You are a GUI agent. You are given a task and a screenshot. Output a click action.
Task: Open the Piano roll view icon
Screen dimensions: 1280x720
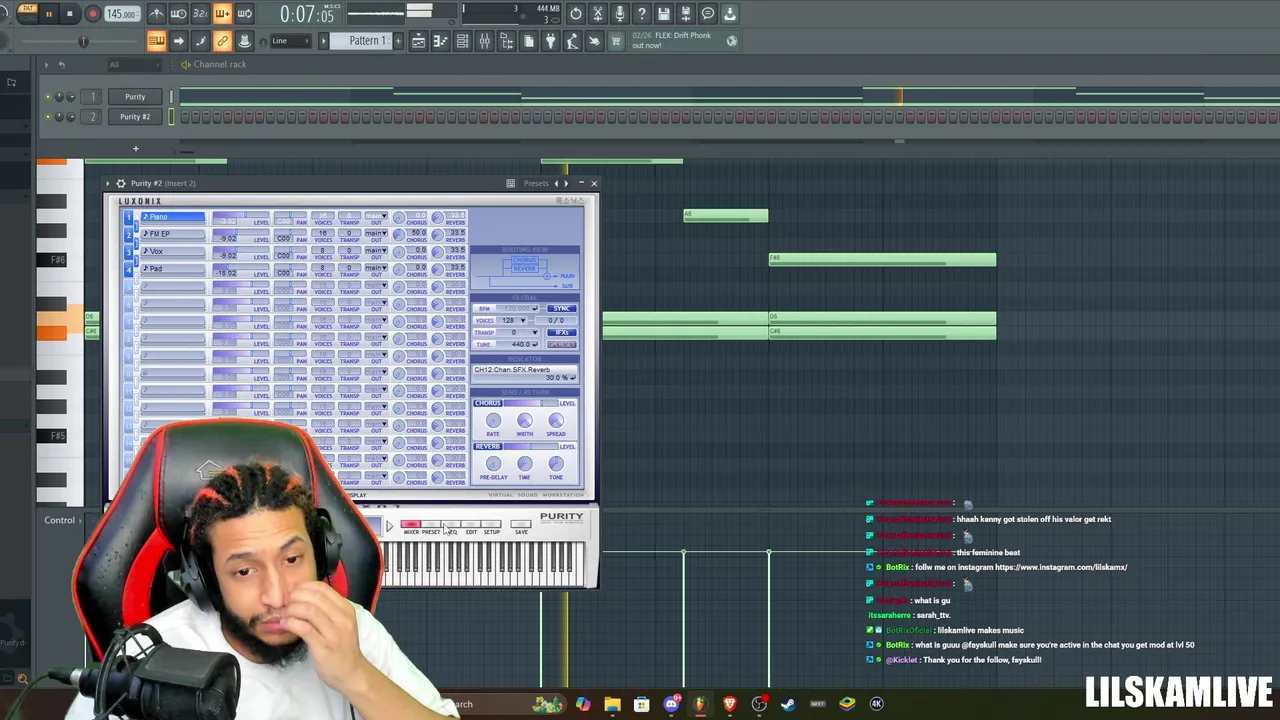(x=440, y=41)
